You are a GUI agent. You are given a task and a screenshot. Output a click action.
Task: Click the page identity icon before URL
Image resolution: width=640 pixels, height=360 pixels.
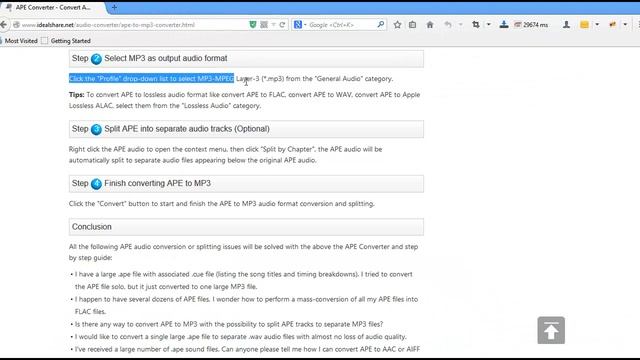coord(16,25)
